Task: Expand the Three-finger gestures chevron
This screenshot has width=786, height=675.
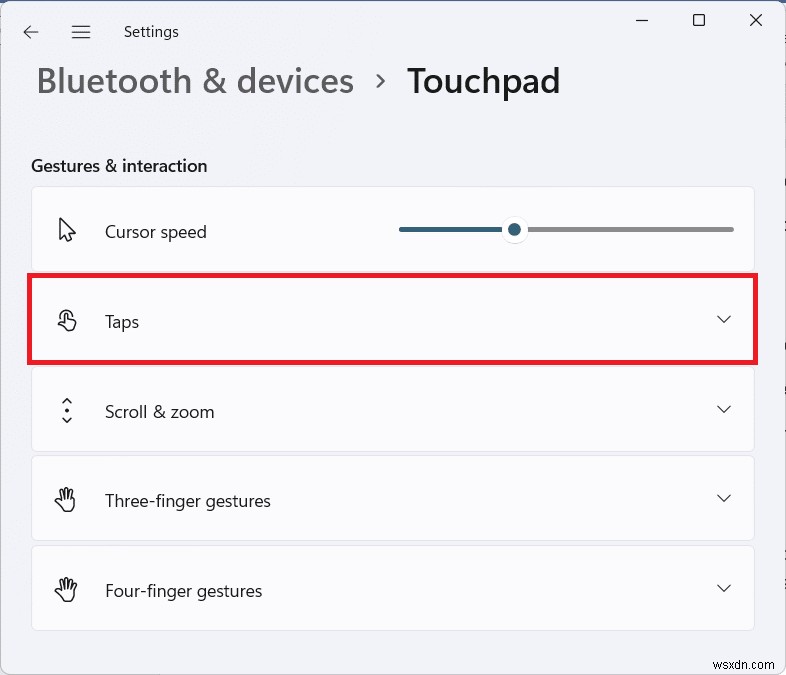Action: [724, 498]
